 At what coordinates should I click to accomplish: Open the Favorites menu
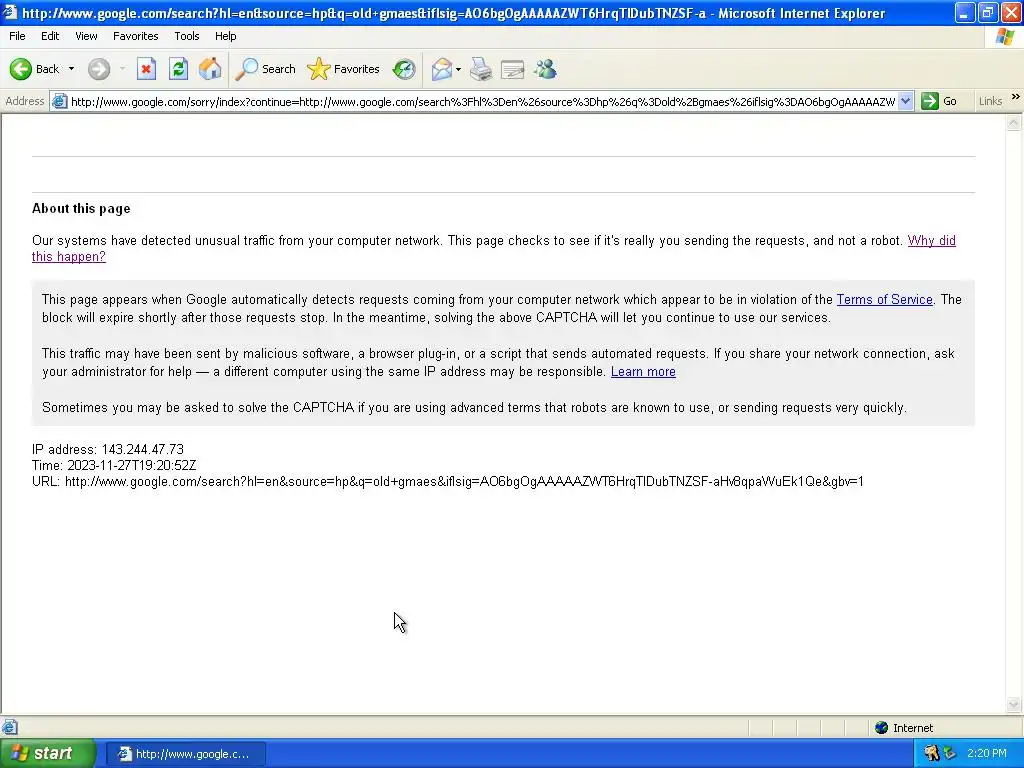click(x=136, y=36)
